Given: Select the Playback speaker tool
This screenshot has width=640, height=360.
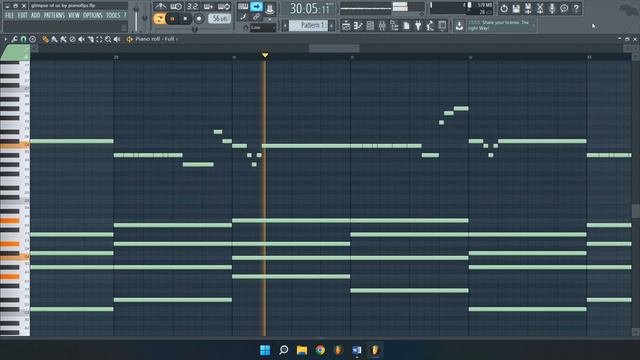Looking at the screenshot, I should 117,39.
